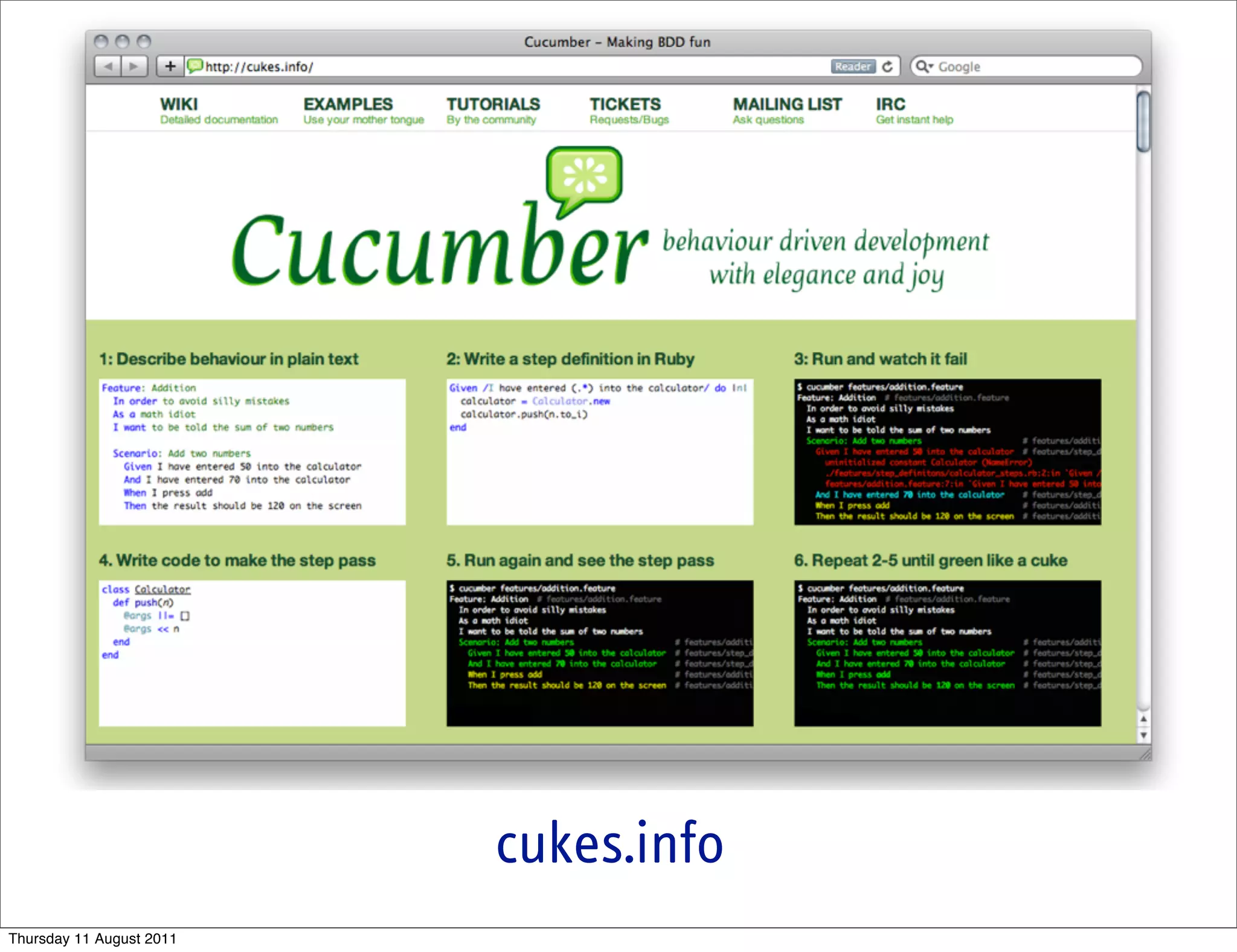
Task: Toggle the Reader view button
Action: point(852,66)
